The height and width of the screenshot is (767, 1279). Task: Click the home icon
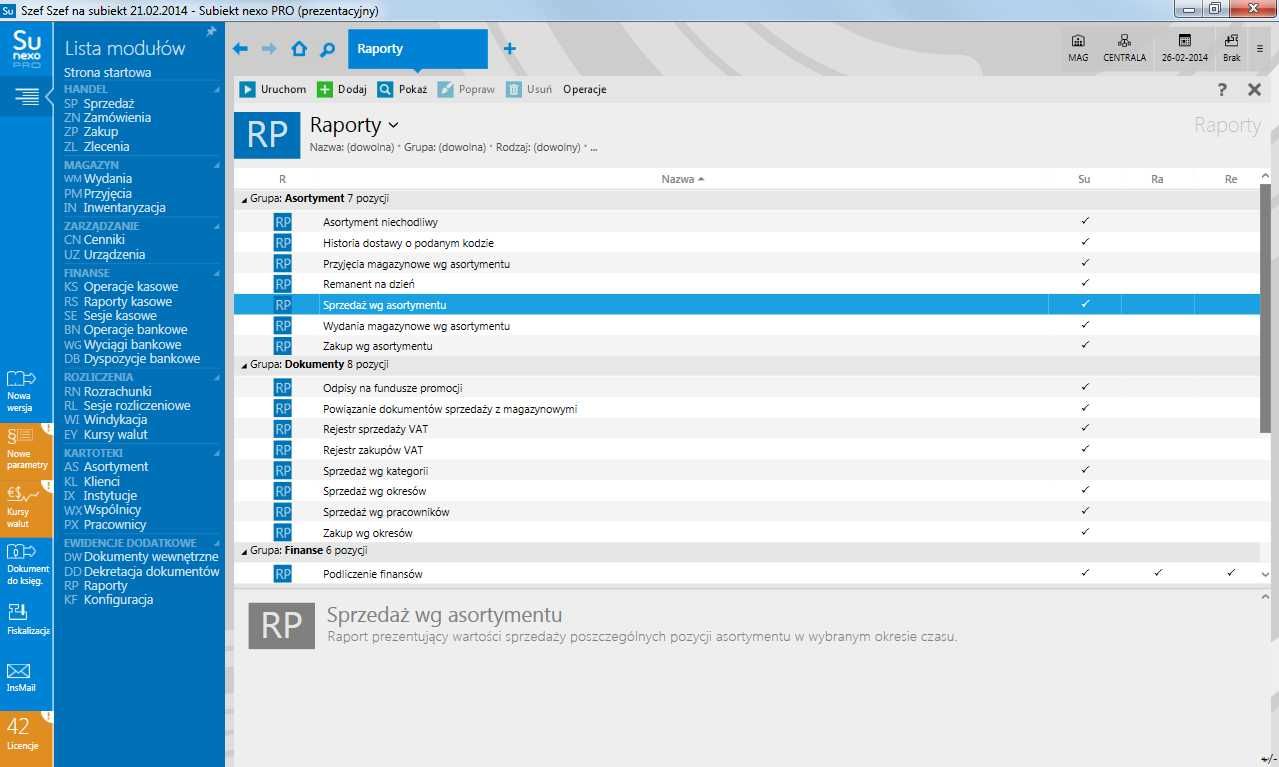[x=299, y=49]
